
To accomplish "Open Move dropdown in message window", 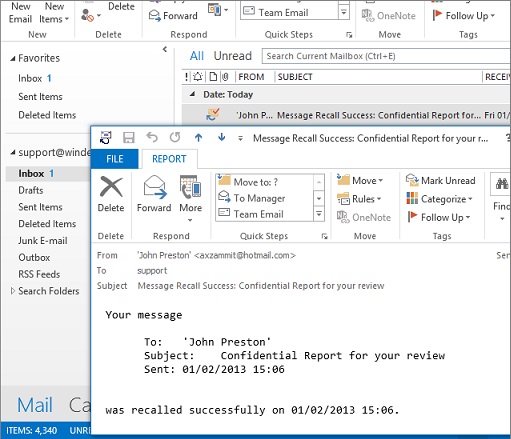I will [360, 180].
